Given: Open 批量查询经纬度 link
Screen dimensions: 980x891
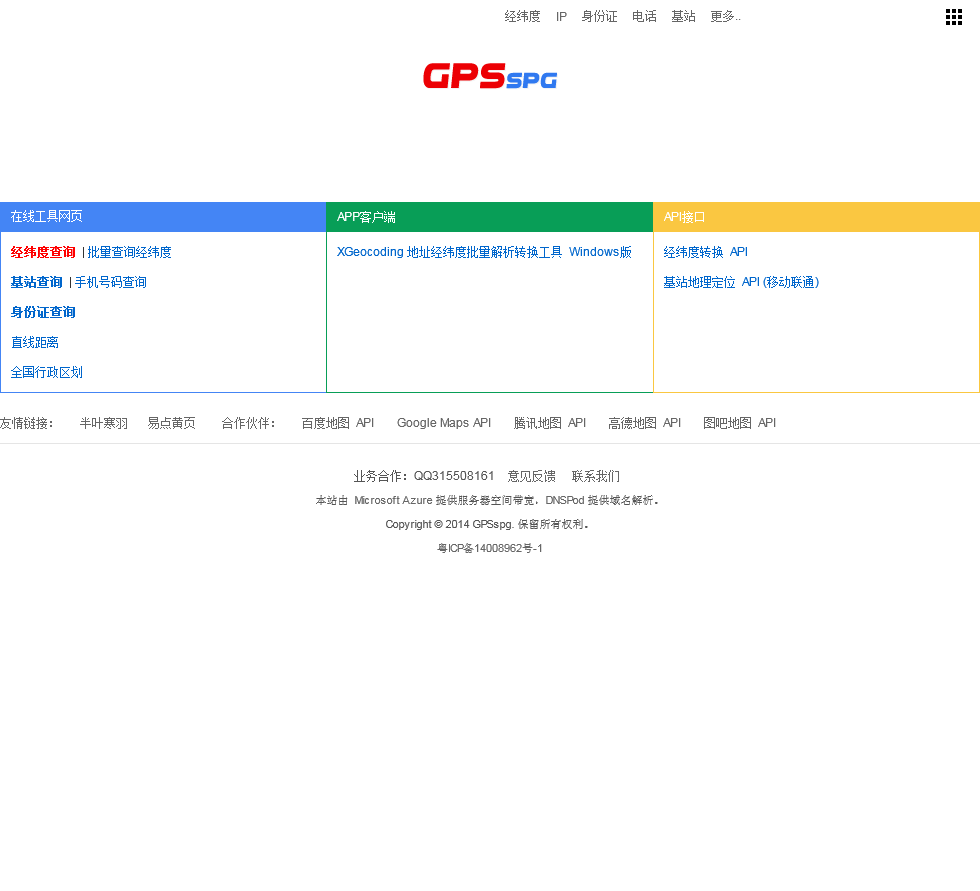Looking at the screenshot, I should (129, 252).
